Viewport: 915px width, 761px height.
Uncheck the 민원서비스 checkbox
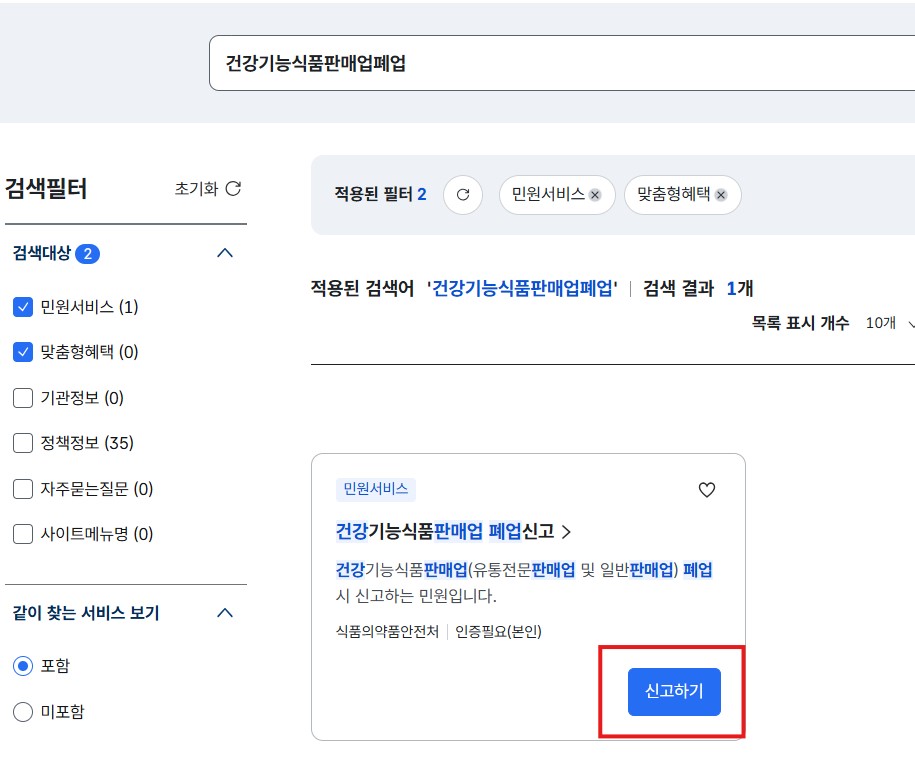click(22, 306)
